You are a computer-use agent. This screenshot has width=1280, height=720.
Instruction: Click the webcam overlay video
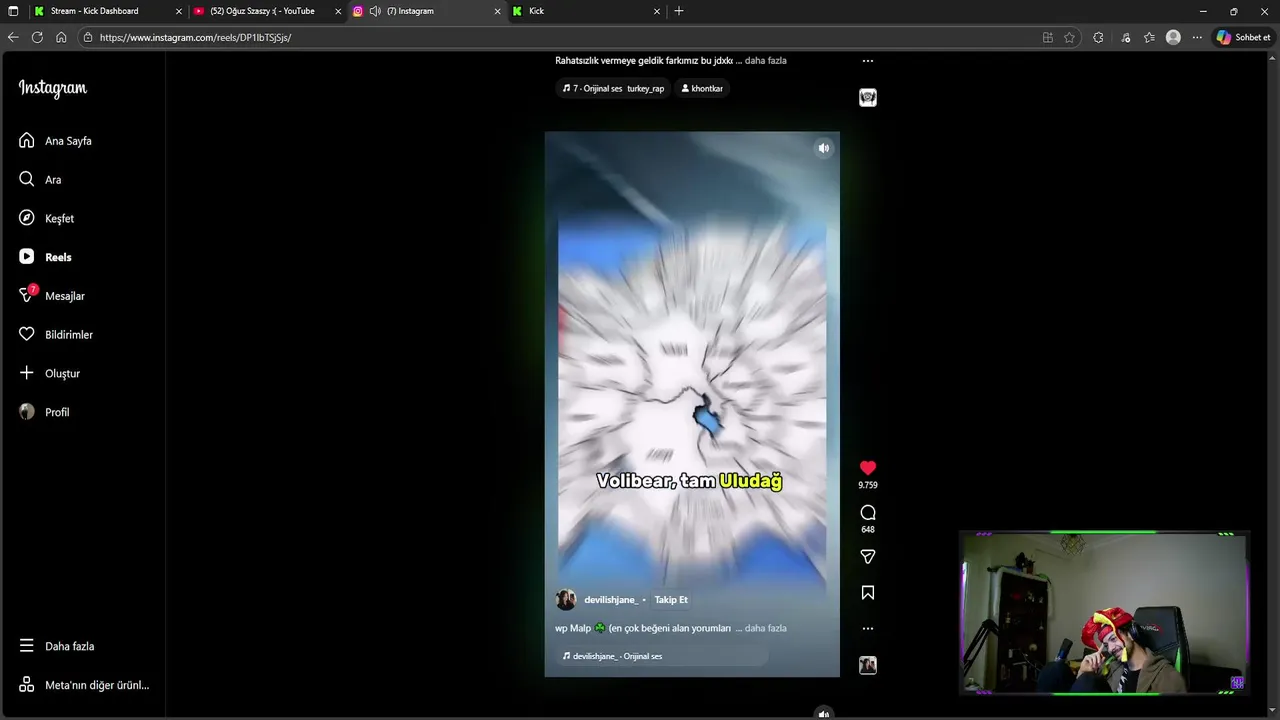point(1104,613)
